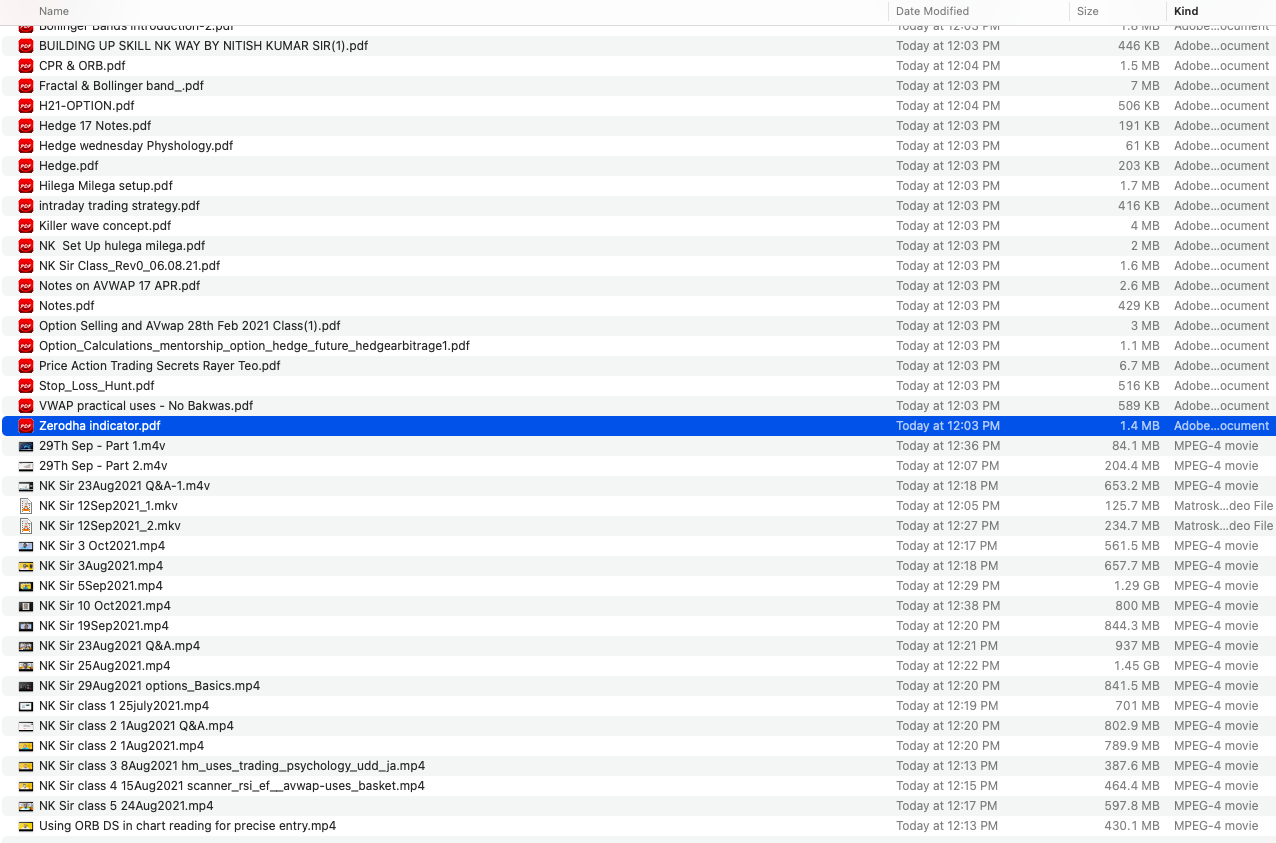The height and width of the screenshot is (843, 1276).
Task: Click the PDF icon of H21-OPTION.pdf
Action: [x=26, y=106]
